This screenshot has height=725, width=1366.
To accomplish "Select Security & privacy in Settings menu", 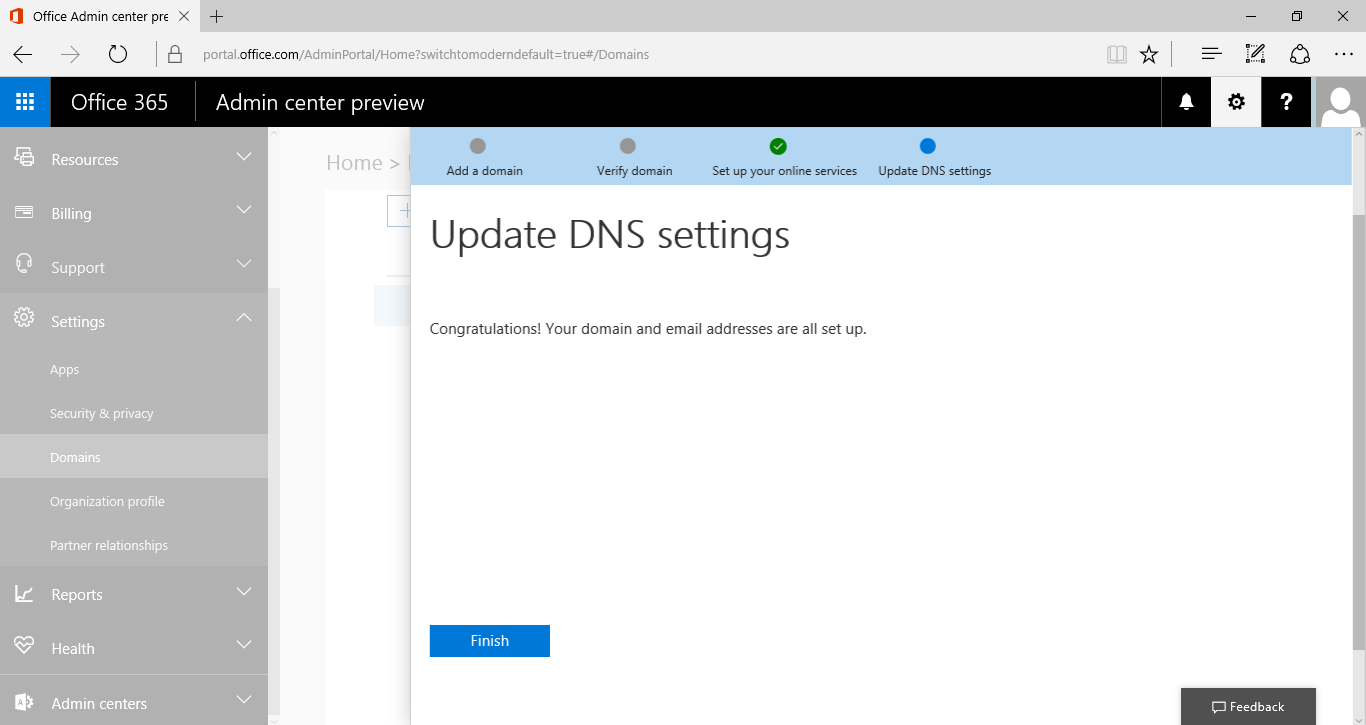I will [x=102, y=413].
